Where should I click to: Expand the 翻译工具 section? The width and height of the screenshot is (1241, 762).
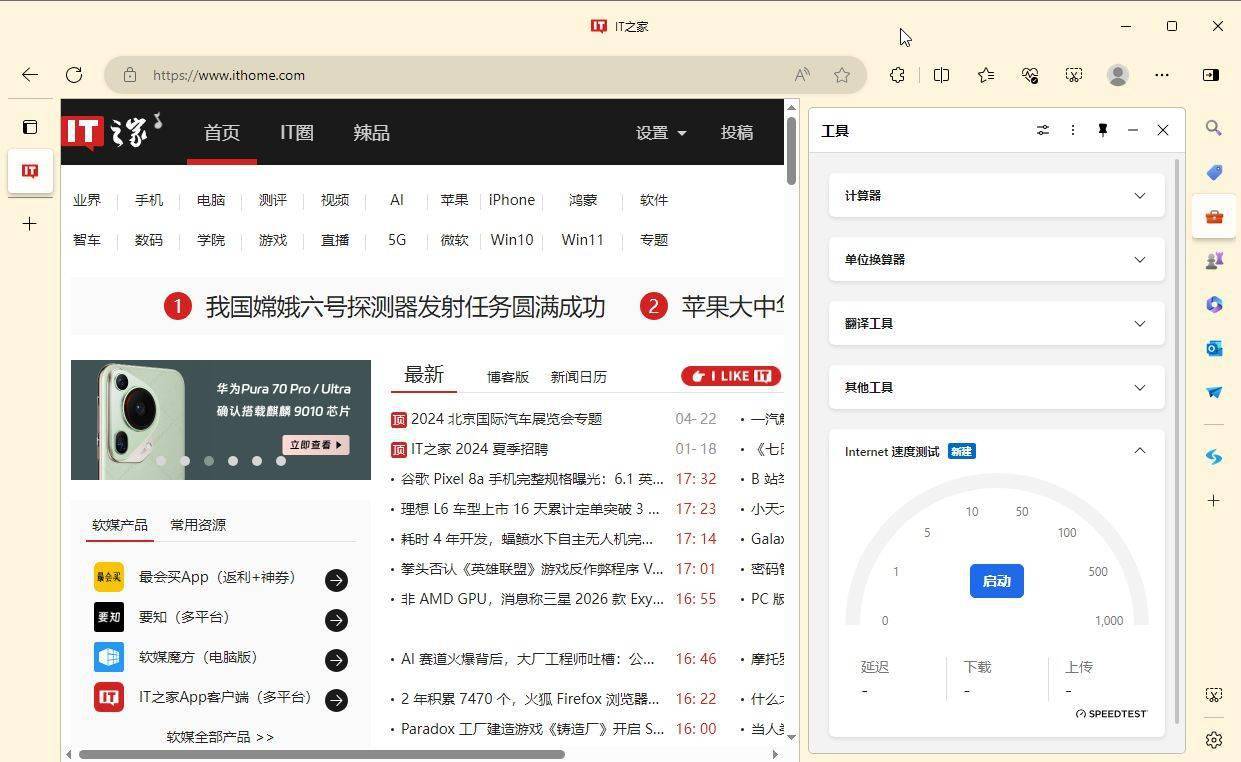996,324
